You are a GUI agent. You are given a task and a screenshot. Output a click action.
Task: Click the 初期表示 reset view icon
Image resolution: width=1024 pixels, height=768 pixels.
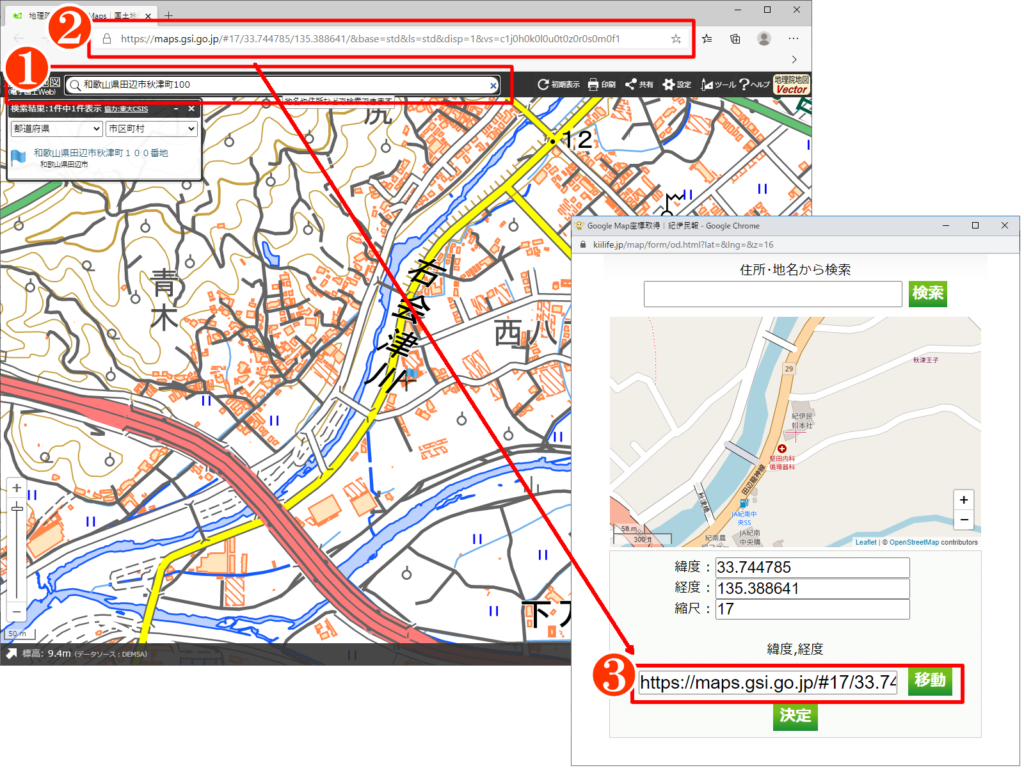point(558,85)
